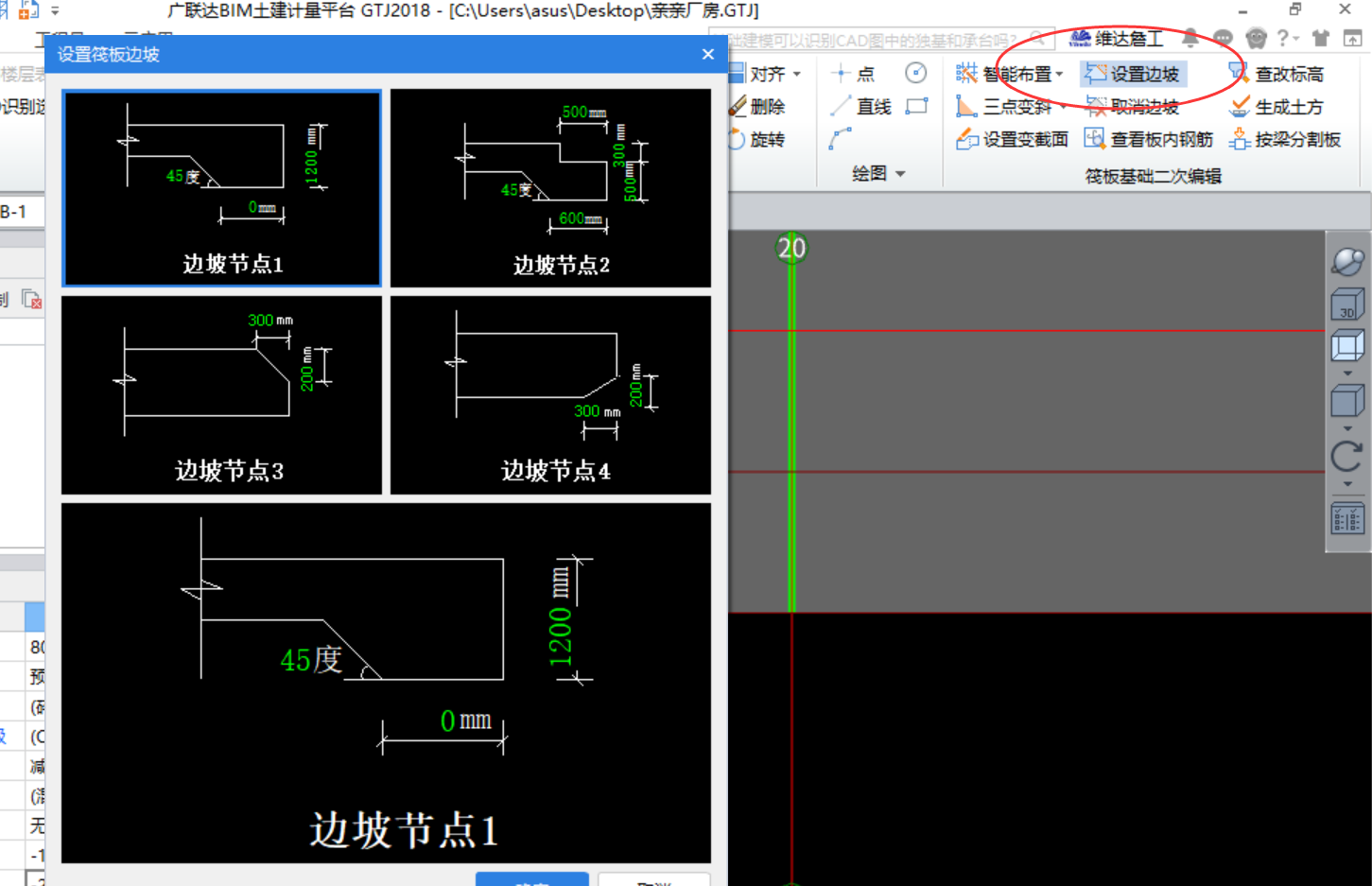Expand arrow below the solid cube
This screenshot has width=1372, height=886.
click(x=1347, y=428)
